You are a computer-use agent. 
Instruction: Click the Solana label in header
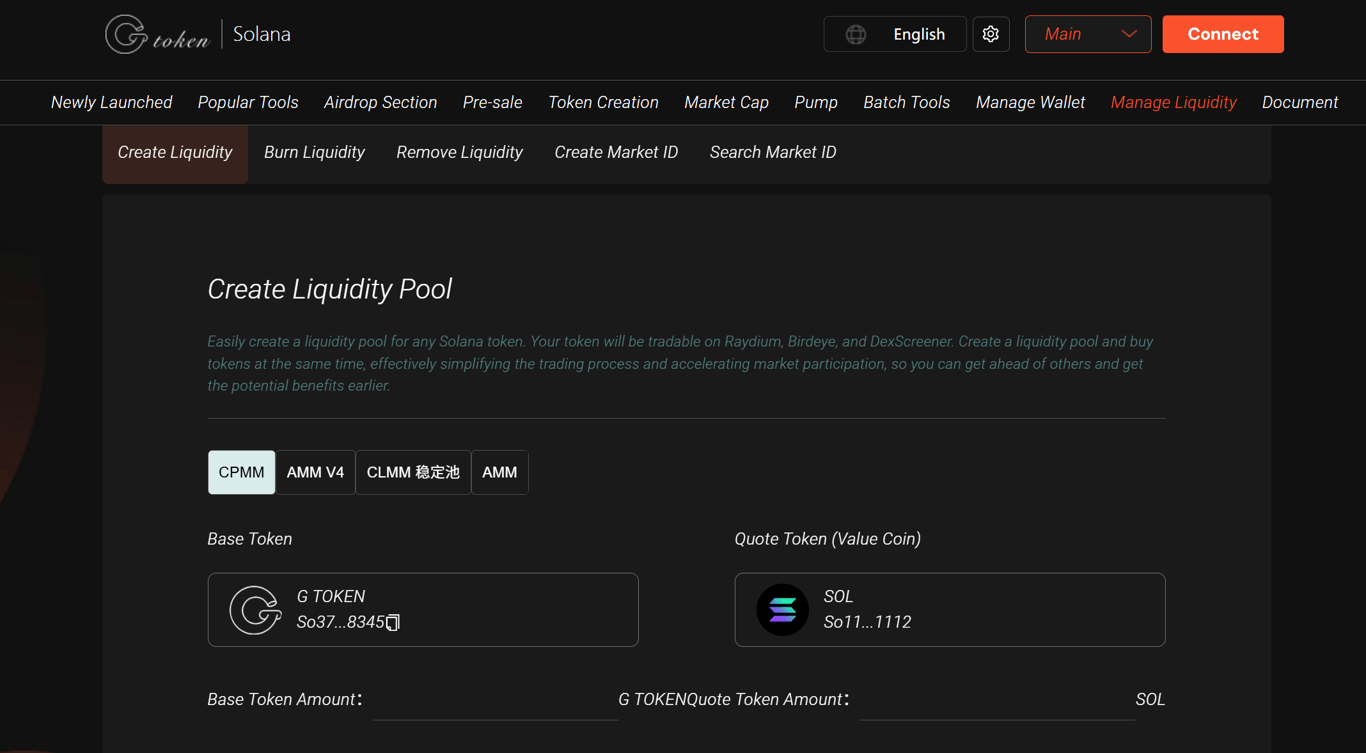pyautogui.click(x=262, y=34)
